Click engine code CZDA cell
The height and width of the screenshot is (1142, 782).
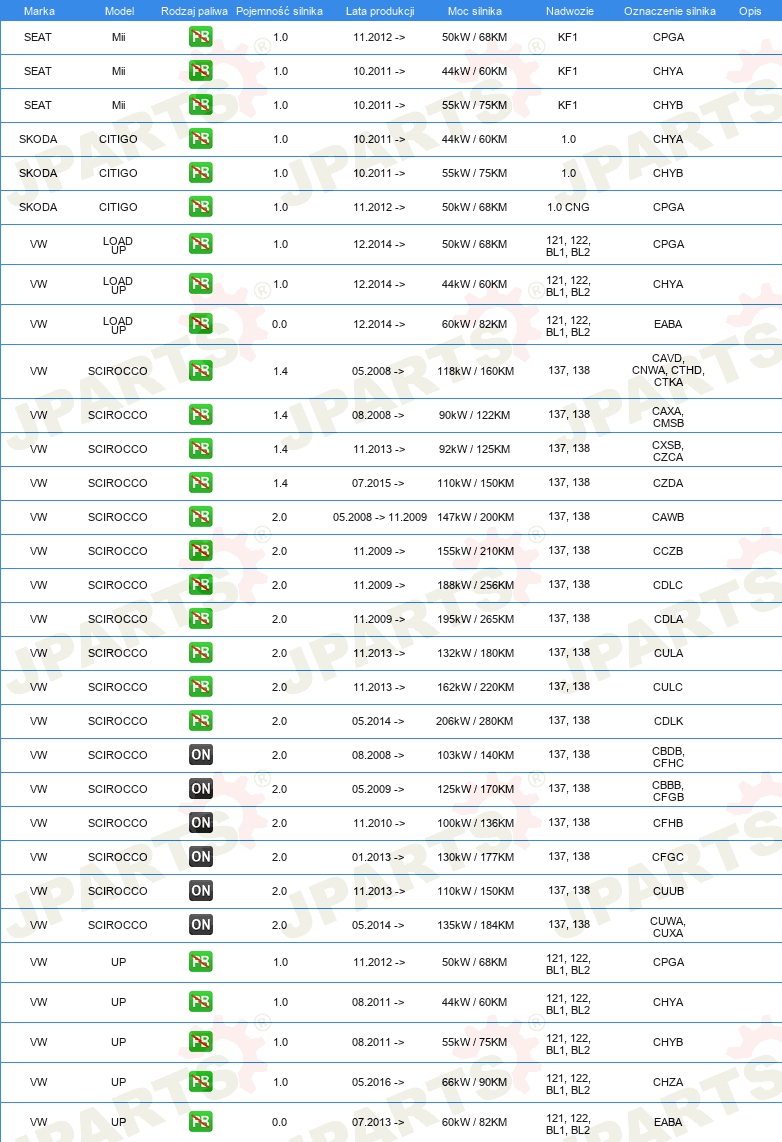[x=668, y=483]
